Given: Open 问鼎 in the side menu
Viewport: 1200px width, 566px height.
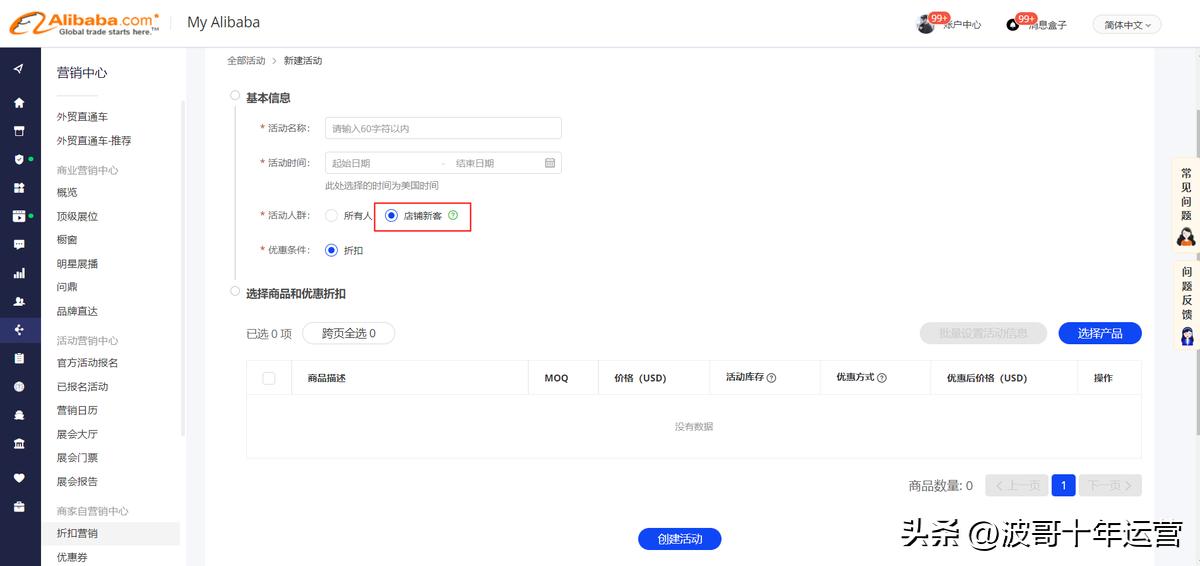Looking at the screenshot, I should click(x=67, y=287).
